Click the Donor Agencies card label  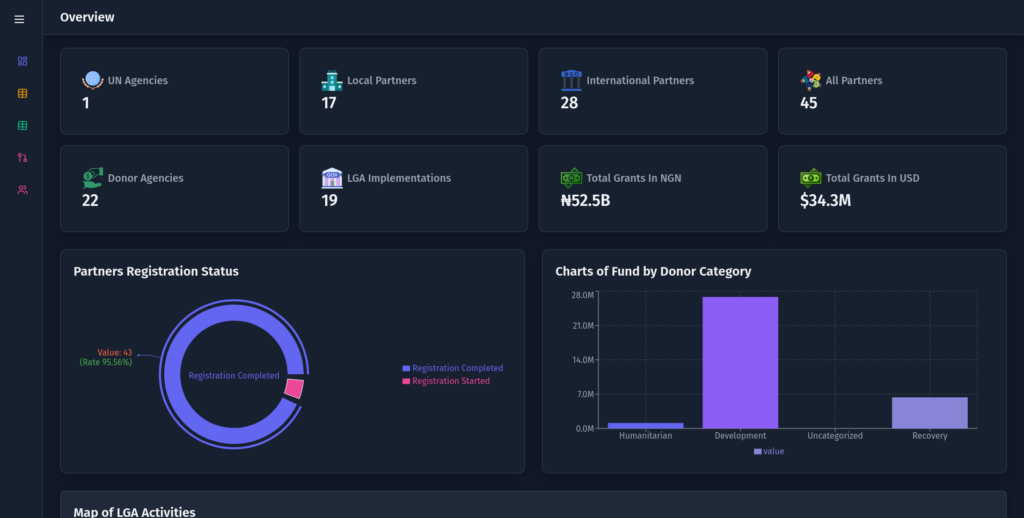click(x=146, y=178)
